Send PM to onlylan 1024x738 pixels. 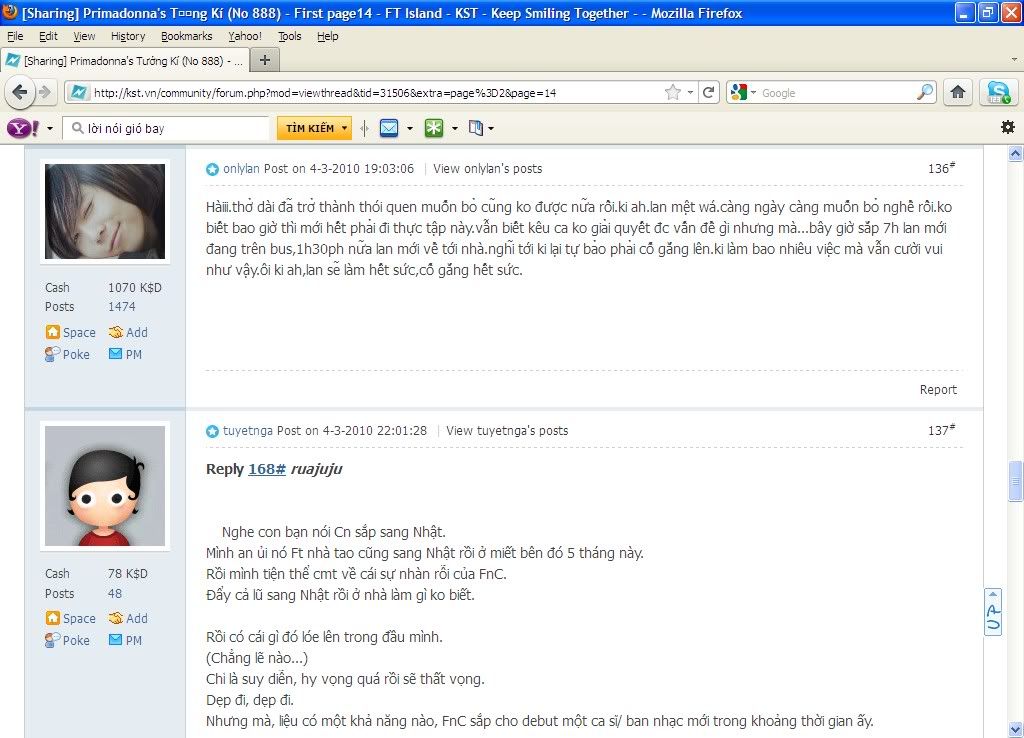point(125,354)
